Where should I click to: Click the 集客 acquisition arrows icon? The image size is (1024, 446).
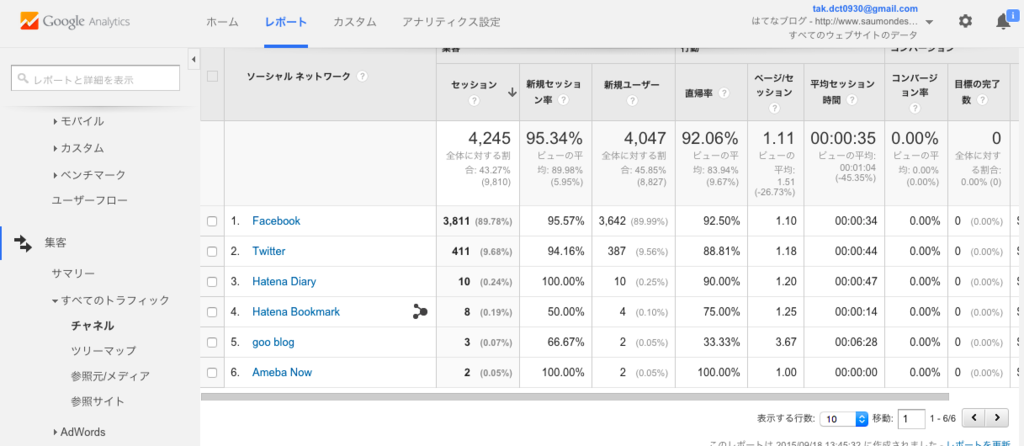(23, 244)
